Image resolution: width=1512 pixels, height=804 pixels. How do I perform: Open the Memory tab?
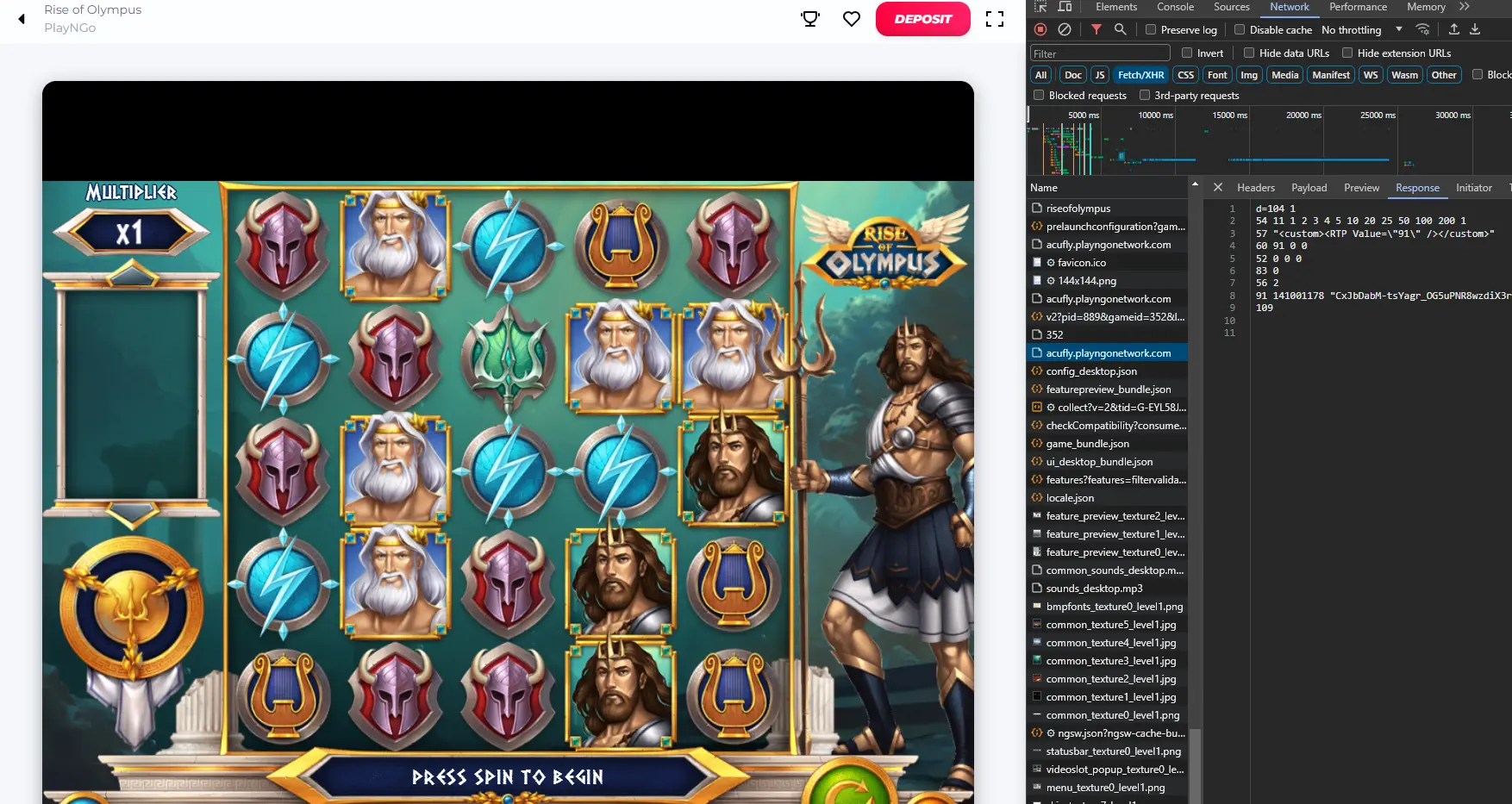click(x=1426, y=7)
